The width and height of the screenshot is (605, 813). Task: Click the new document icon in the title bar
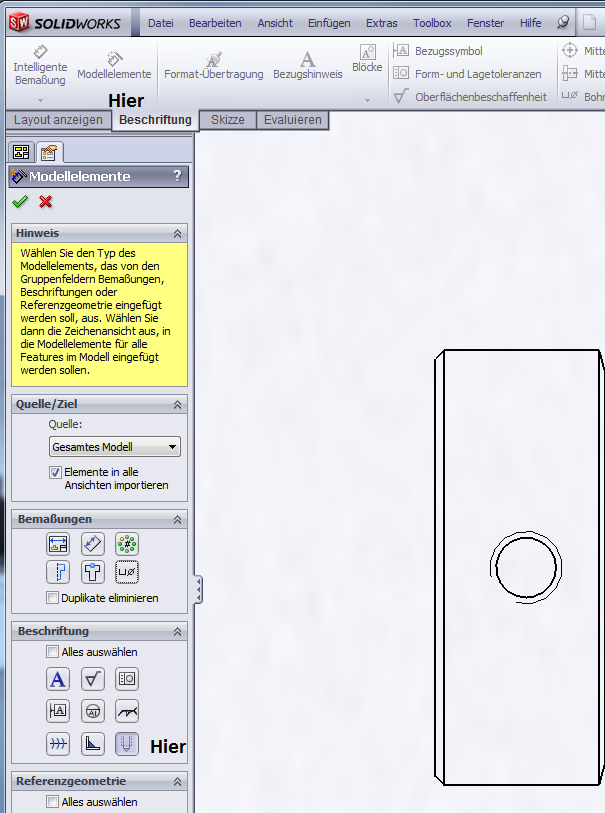coord(589,22)
